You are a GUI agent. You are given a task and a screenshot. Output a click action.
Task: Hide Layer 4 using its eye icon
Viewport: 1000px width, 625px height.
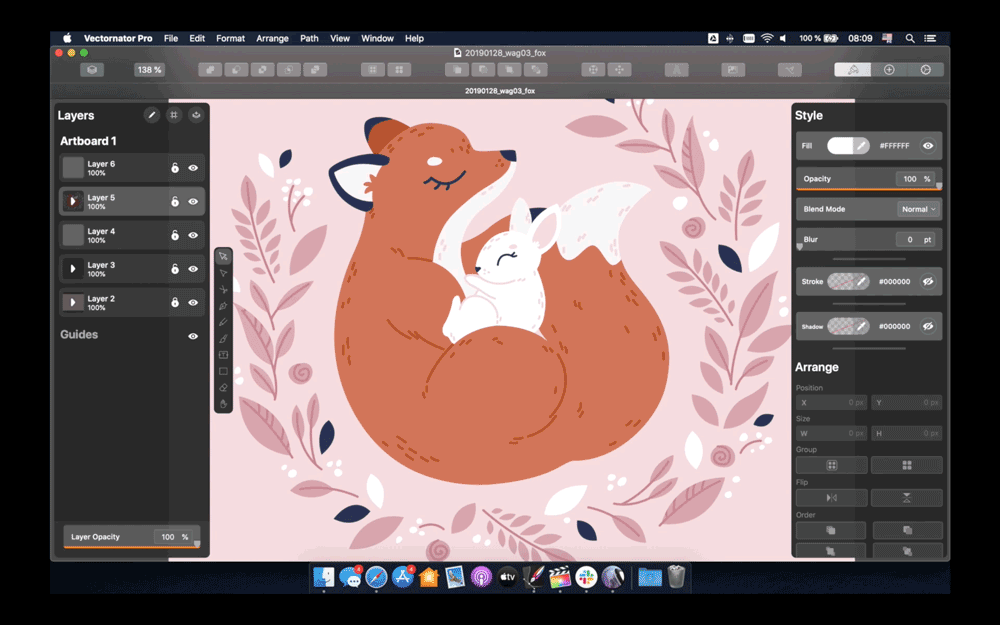tap(193, 235)
